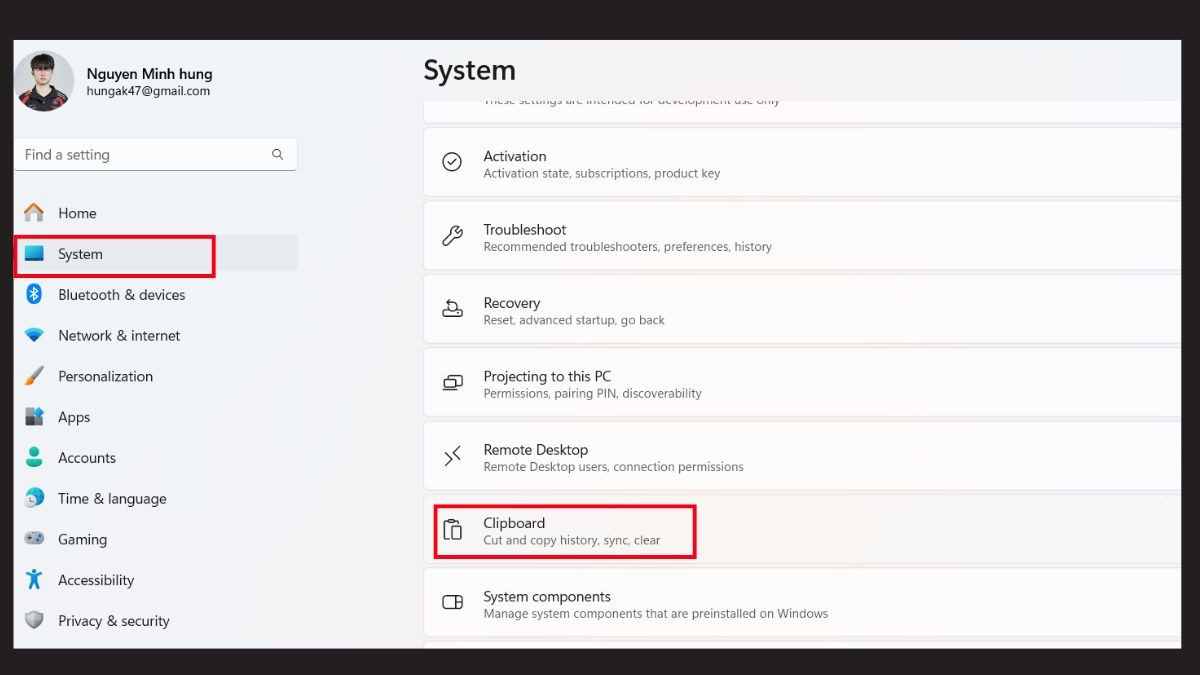Click 'Recommended troubleshooters, preferences, history' text

click(x=628, y=247)
